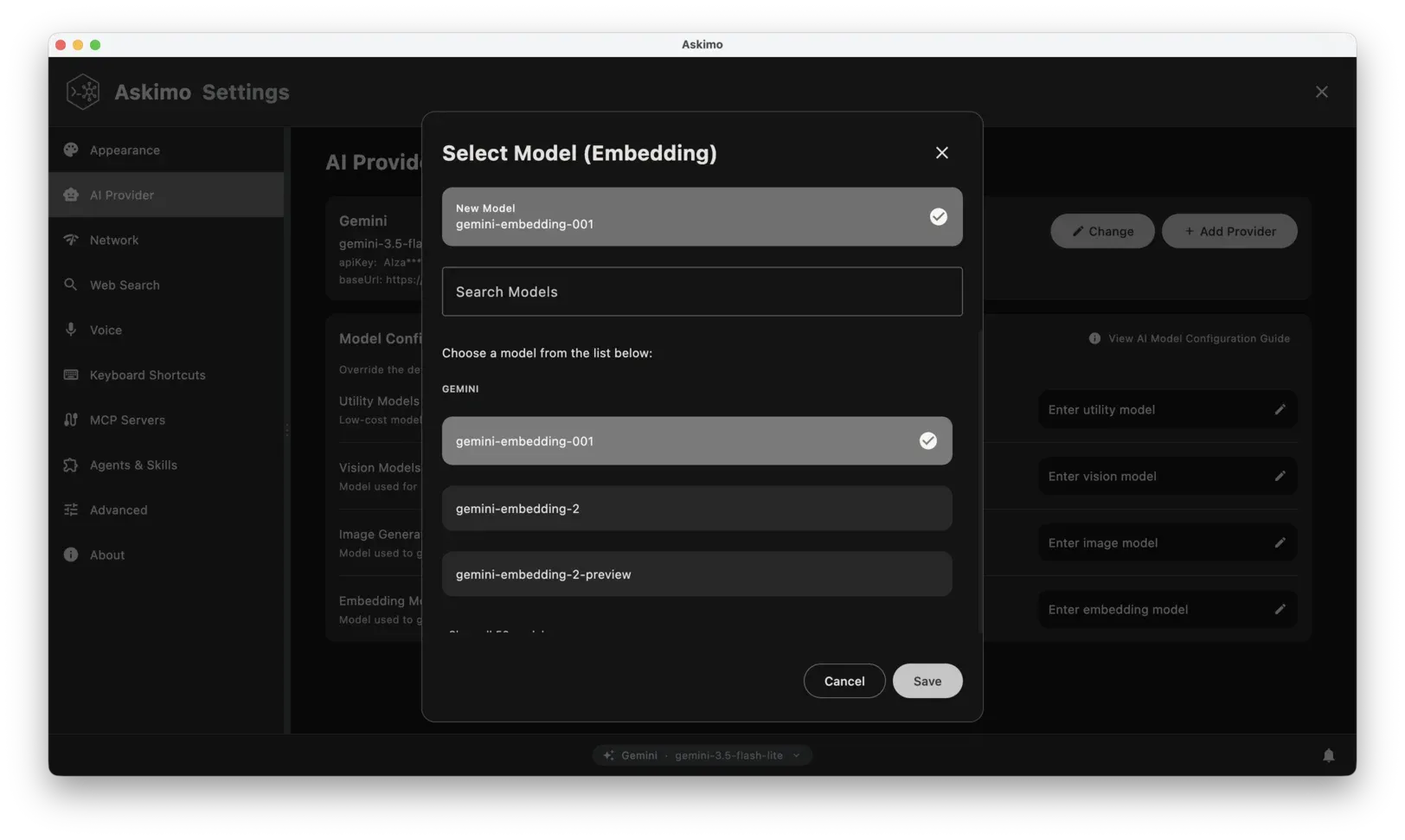The image size is (1405, 840).
Task: Open View AI Model Configuration Guide link
Action: click(x=1190, y=338)
